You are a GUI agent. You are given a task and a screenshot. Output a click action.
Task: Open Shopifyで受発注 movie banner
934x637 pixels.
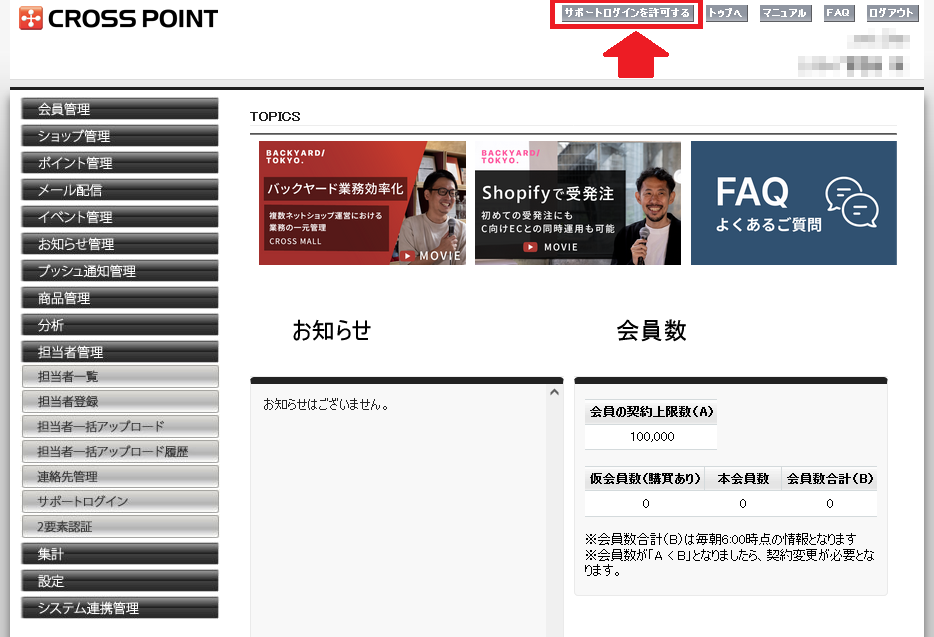coord(578,203)
